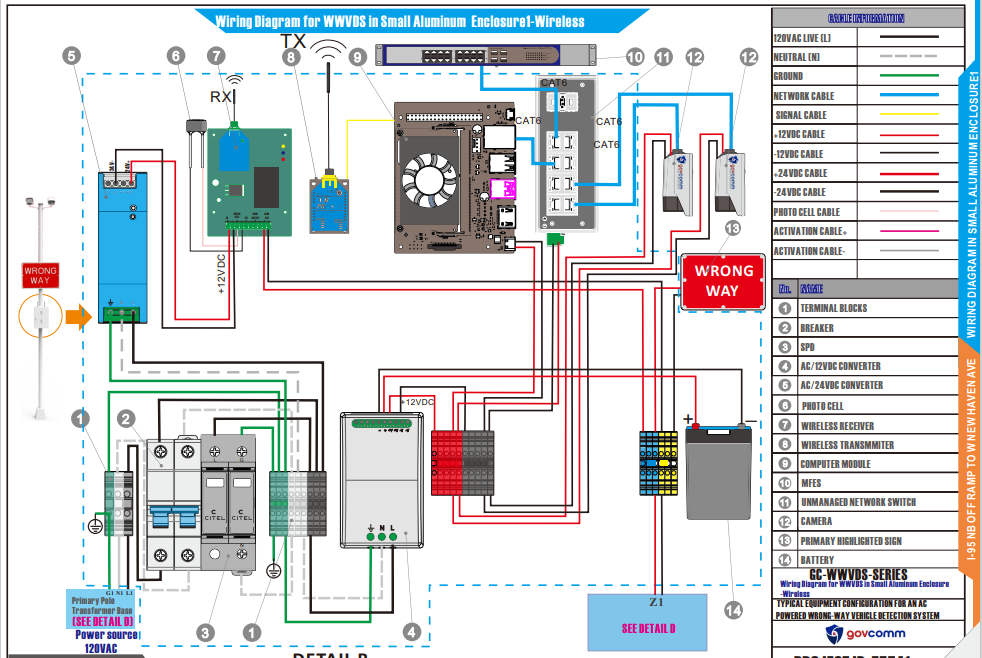The width and height of the screenshot is (982, 658).
Task: Click the diagram title banner
Action: pyautogui.click(x=421, y=21)
